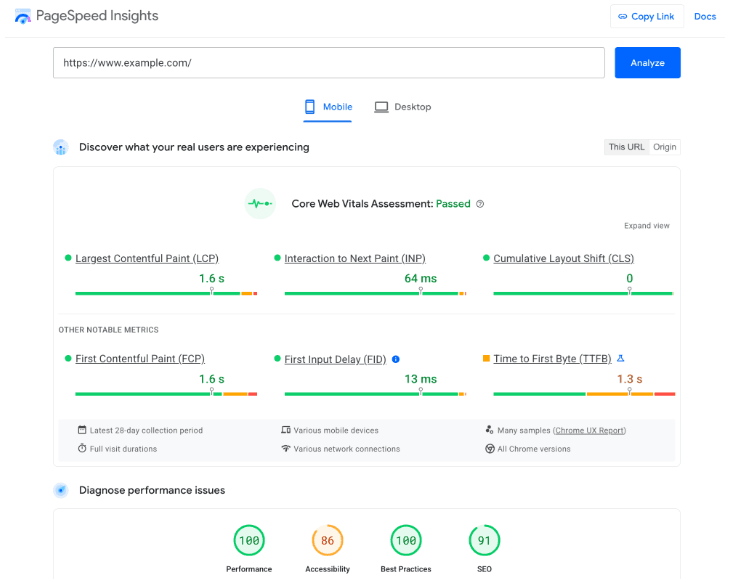Click the INP value 64 ms
Screen dimensions: 737x582
click(x=421, y=278)
